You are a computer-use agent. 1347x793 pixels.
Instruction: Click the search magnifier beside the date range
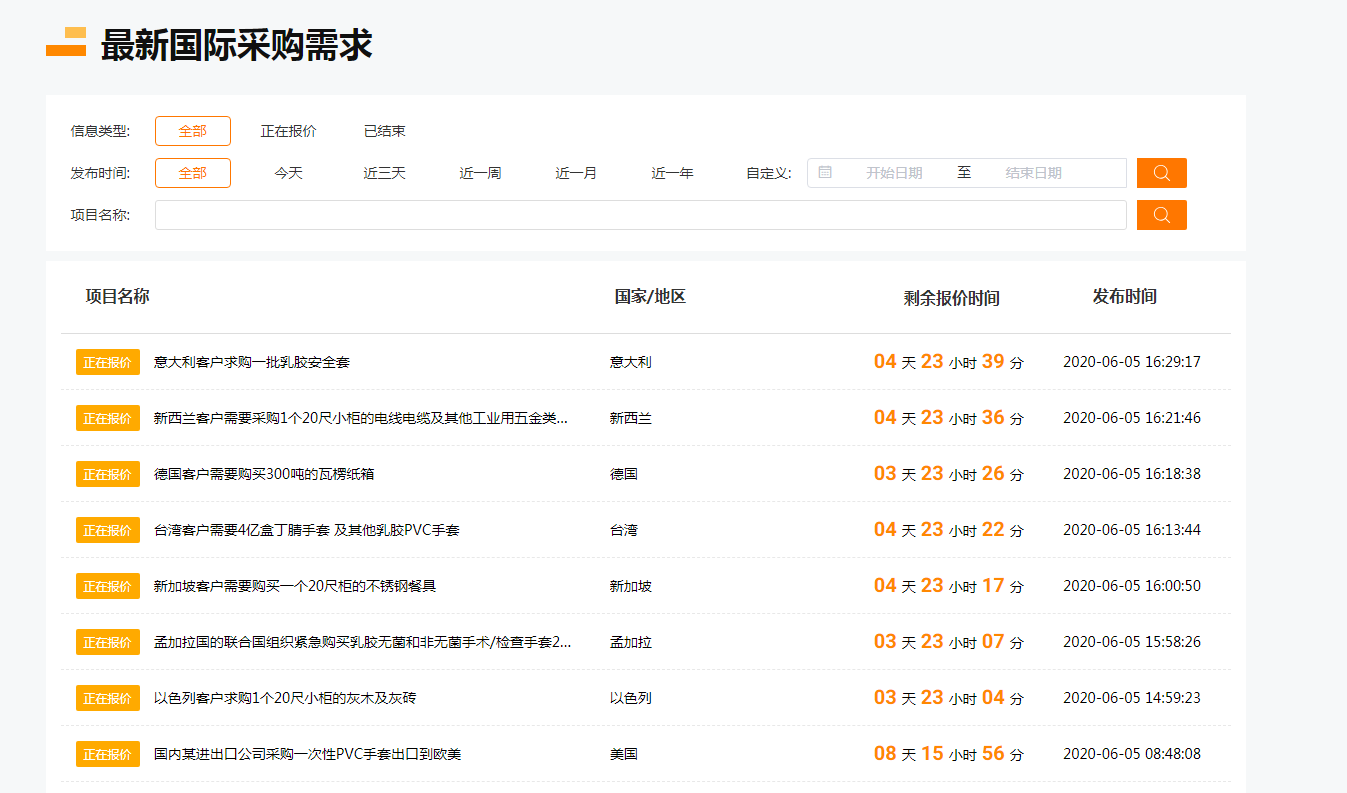coord(1161,172)
